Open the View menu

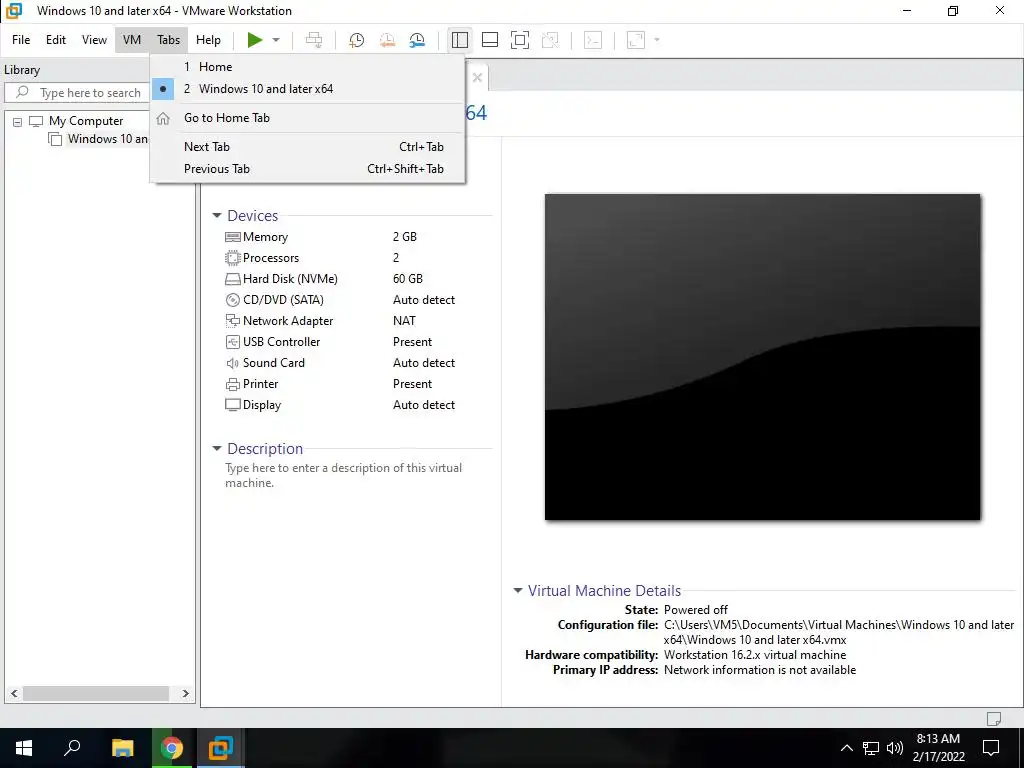[94, 40]
